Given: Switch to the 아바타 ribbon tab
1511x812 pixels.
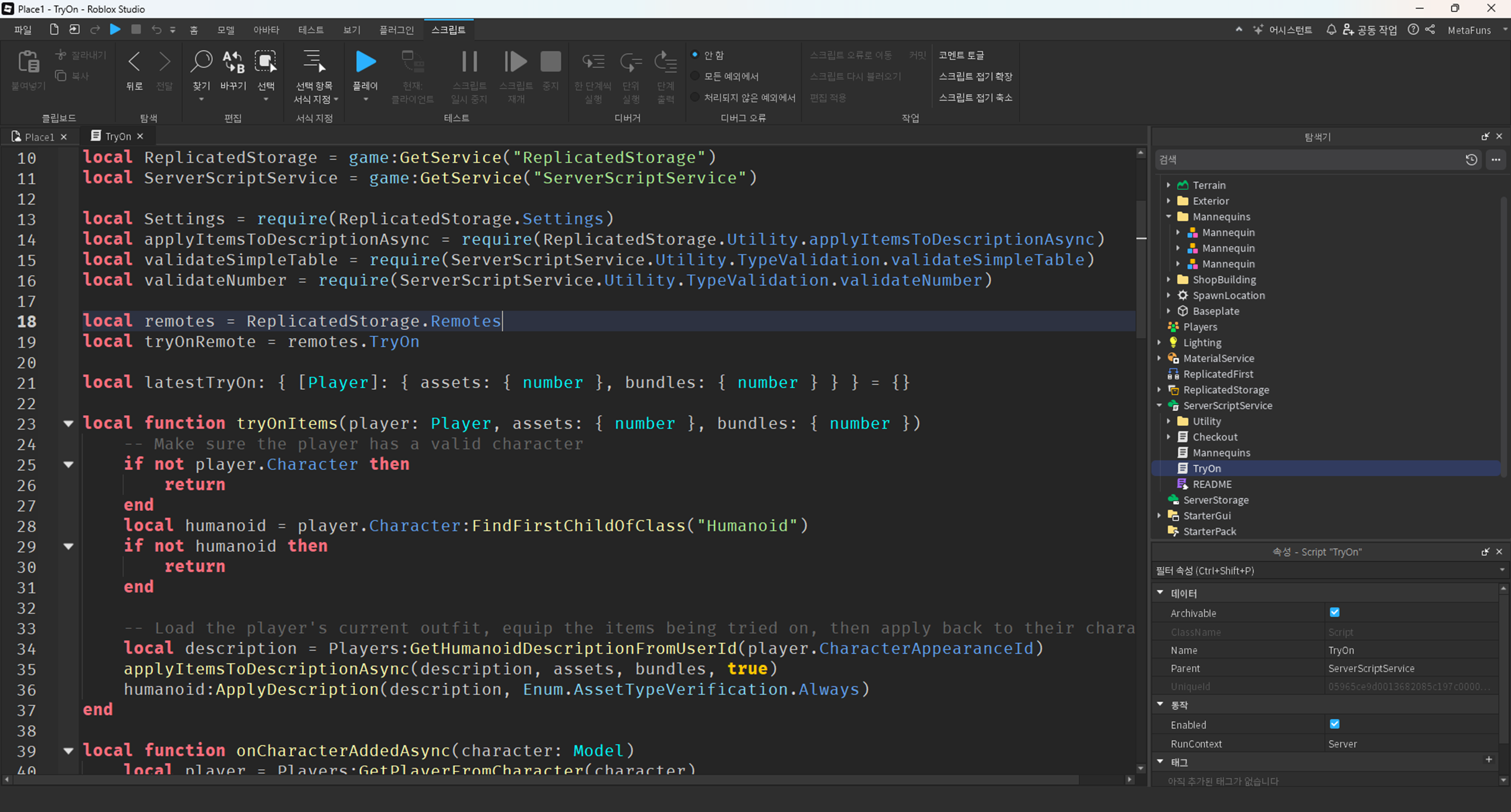Looking at the screenshot, I should (266, 29).
